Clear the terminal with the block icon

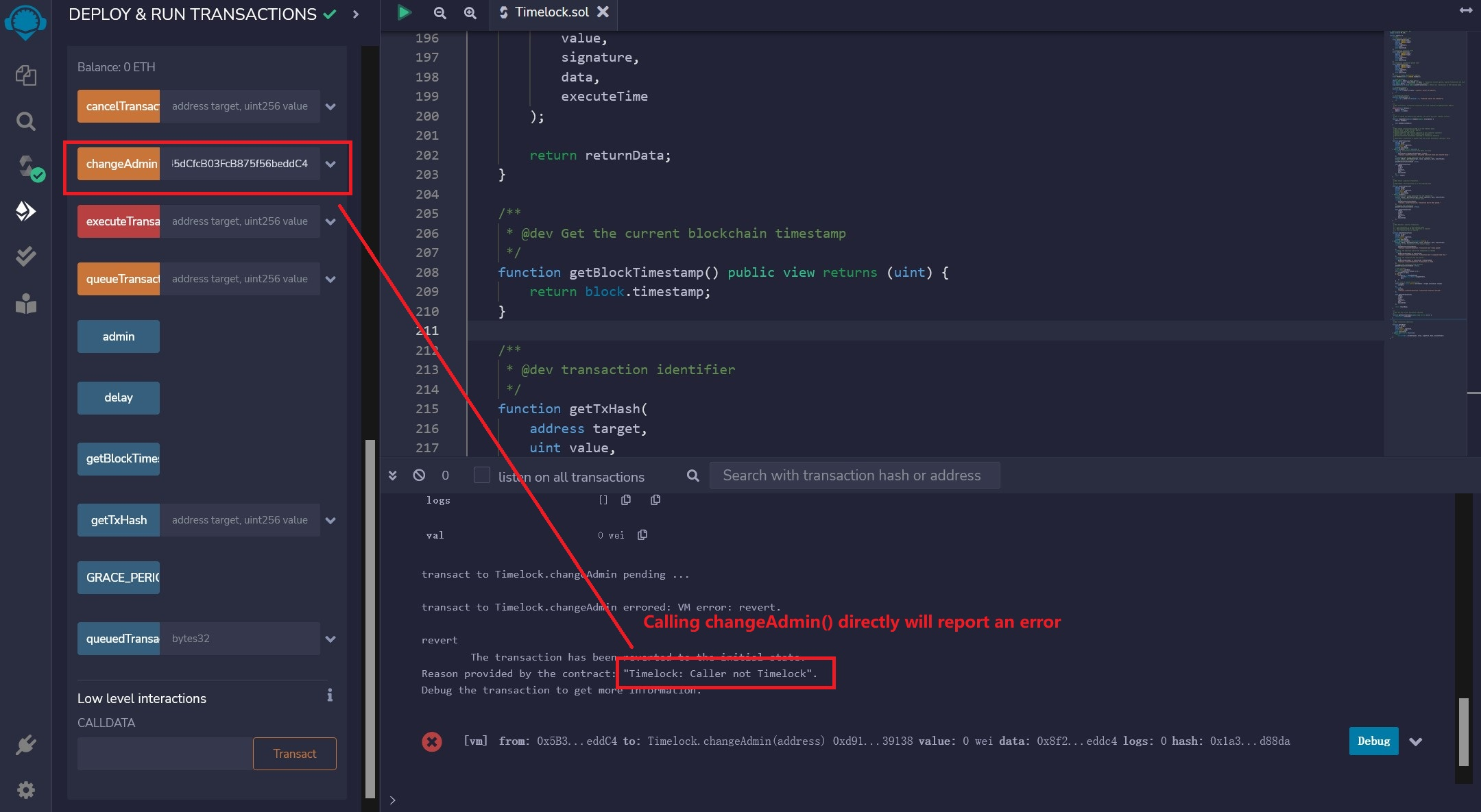pyautogui.click(x=418, y=475)
